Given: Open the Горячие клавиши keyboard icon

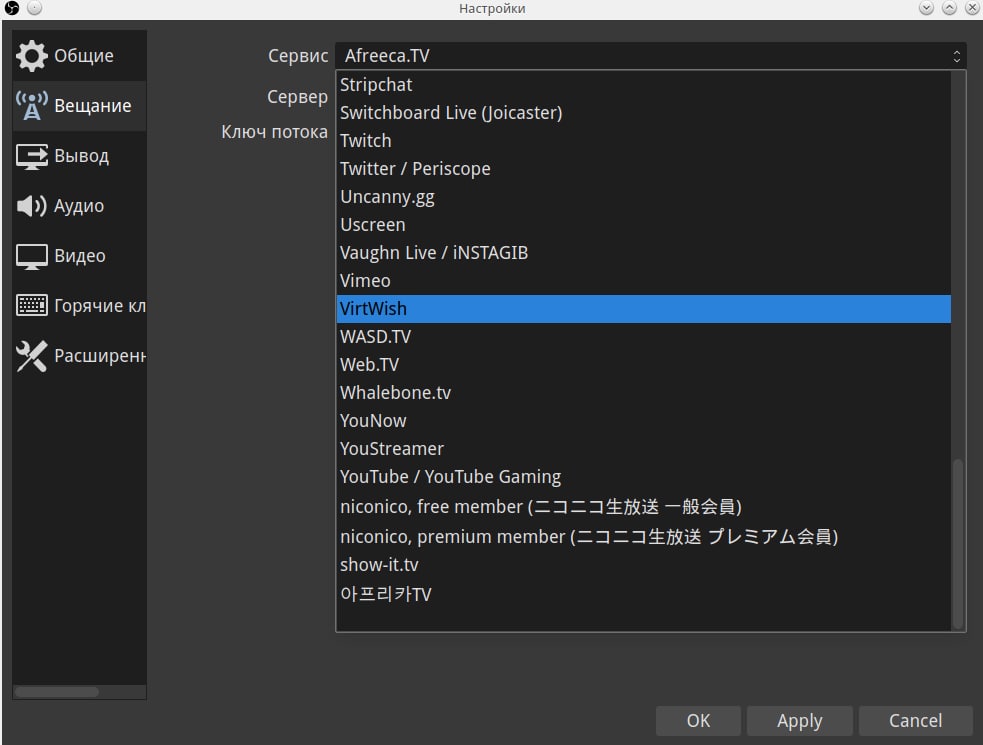Looking at the screenshot, I should pos(31,305).
